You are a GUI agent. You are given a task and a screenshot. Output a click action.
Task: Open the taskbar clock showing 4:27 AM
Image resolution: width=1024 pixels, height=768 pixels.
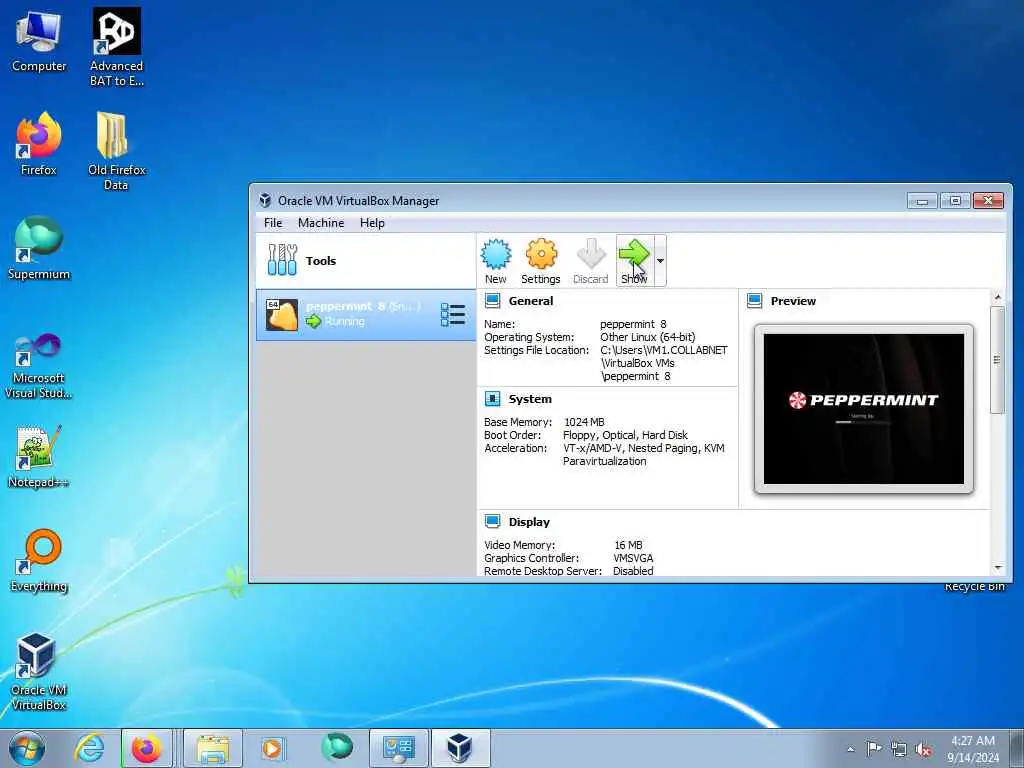[973, 749]
